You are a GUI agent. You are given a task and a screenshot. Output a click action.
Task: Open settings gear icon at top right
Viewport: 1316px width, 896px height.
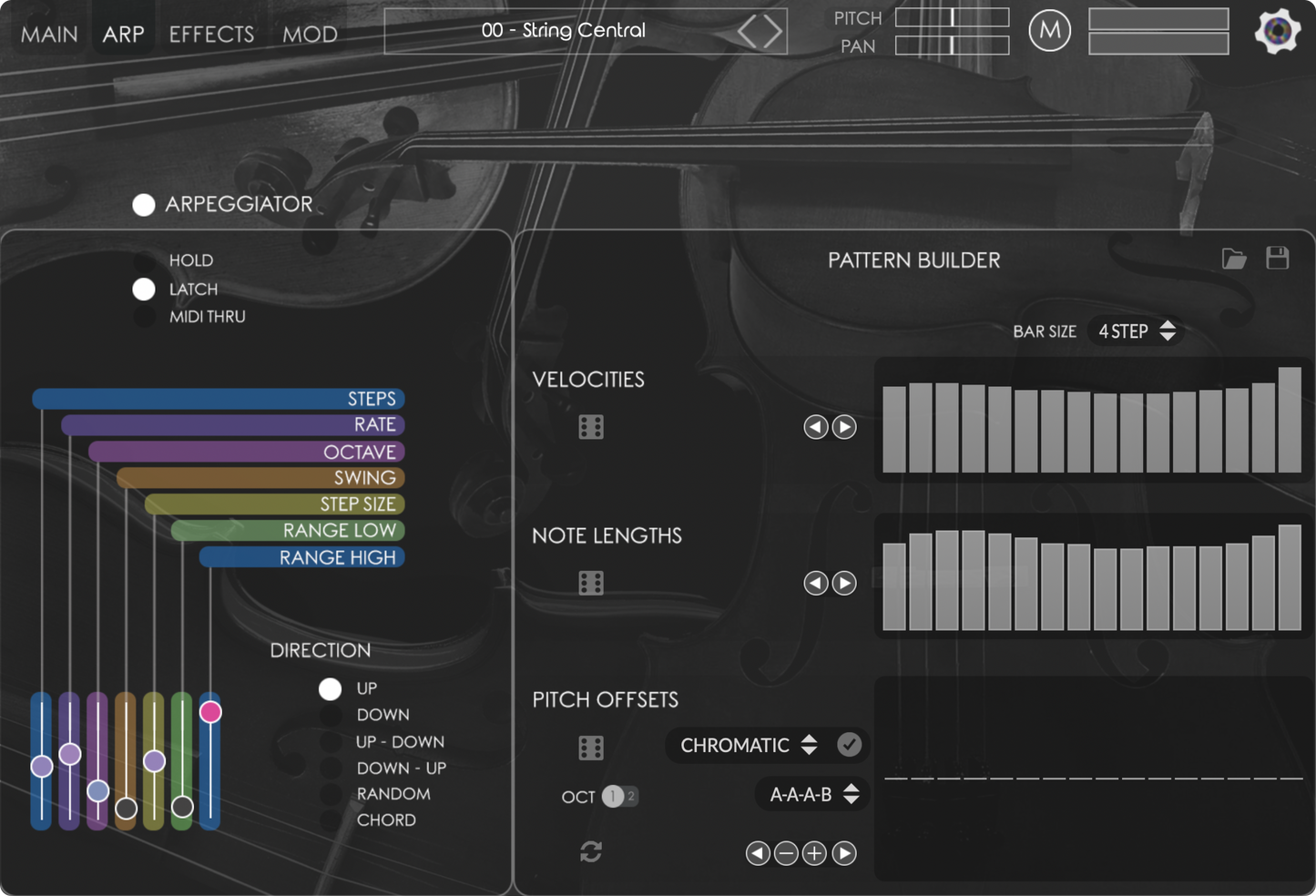click(1277, 32)
